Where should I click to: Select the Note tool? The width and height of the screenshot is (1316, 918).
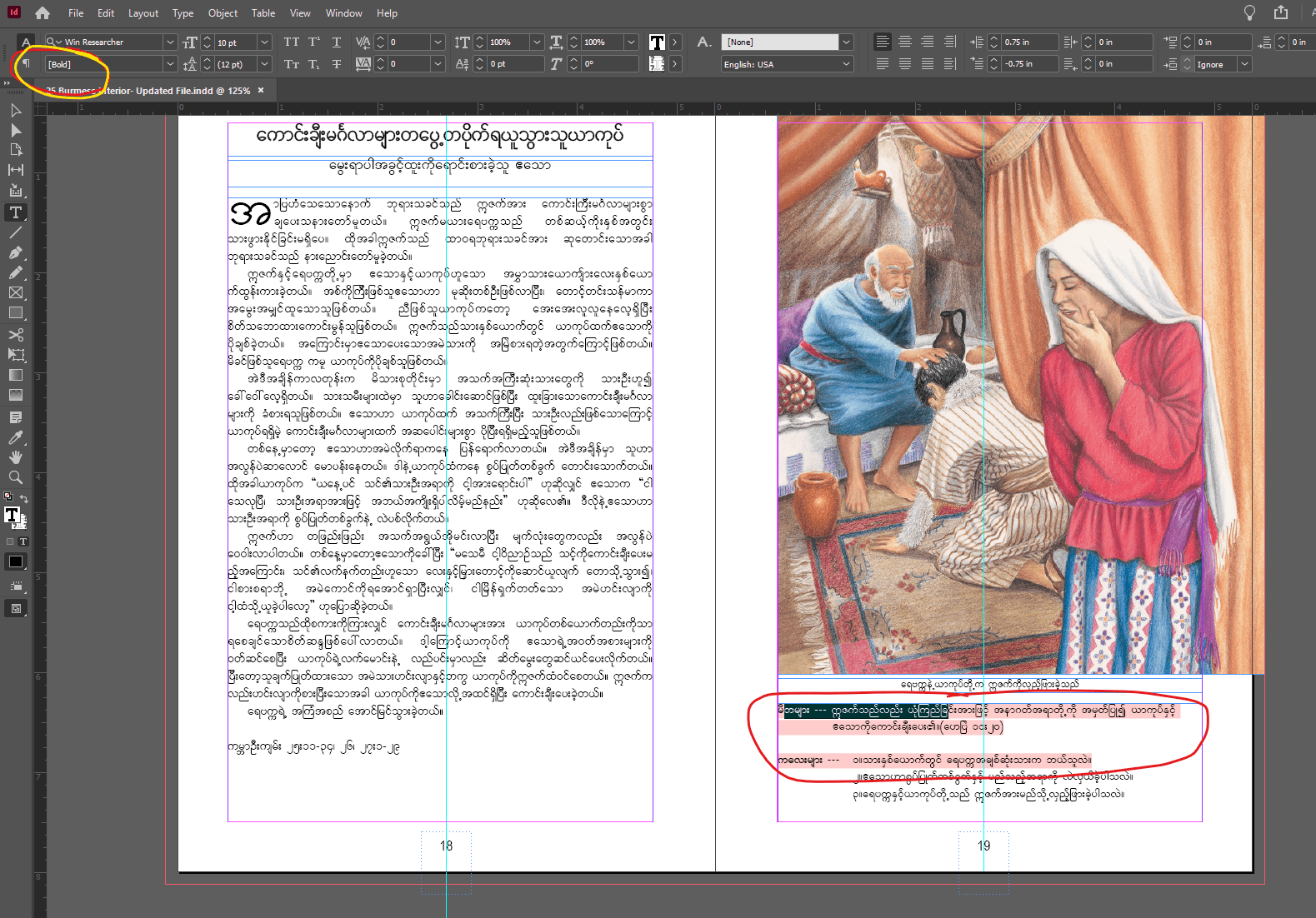point(16,417)
